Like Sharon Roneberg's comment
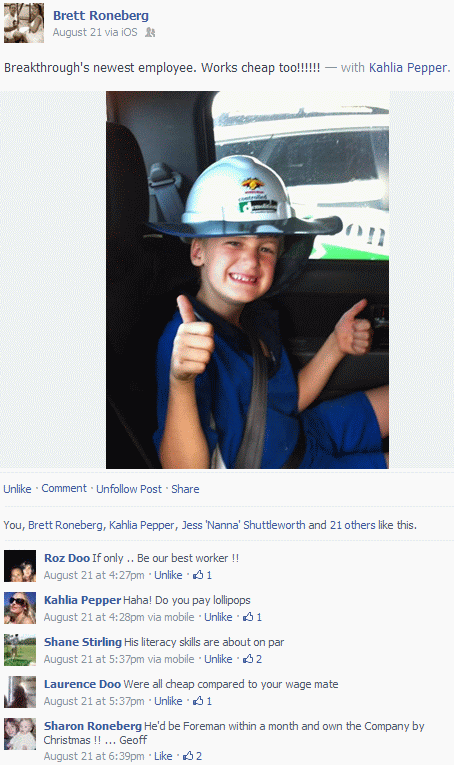 (x=163, y=756)
